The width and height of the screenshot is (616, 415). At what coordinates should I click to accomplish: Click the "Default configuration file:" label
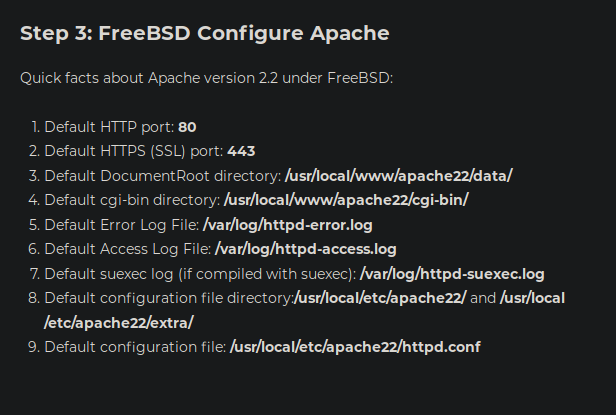(x=135, y=347)
